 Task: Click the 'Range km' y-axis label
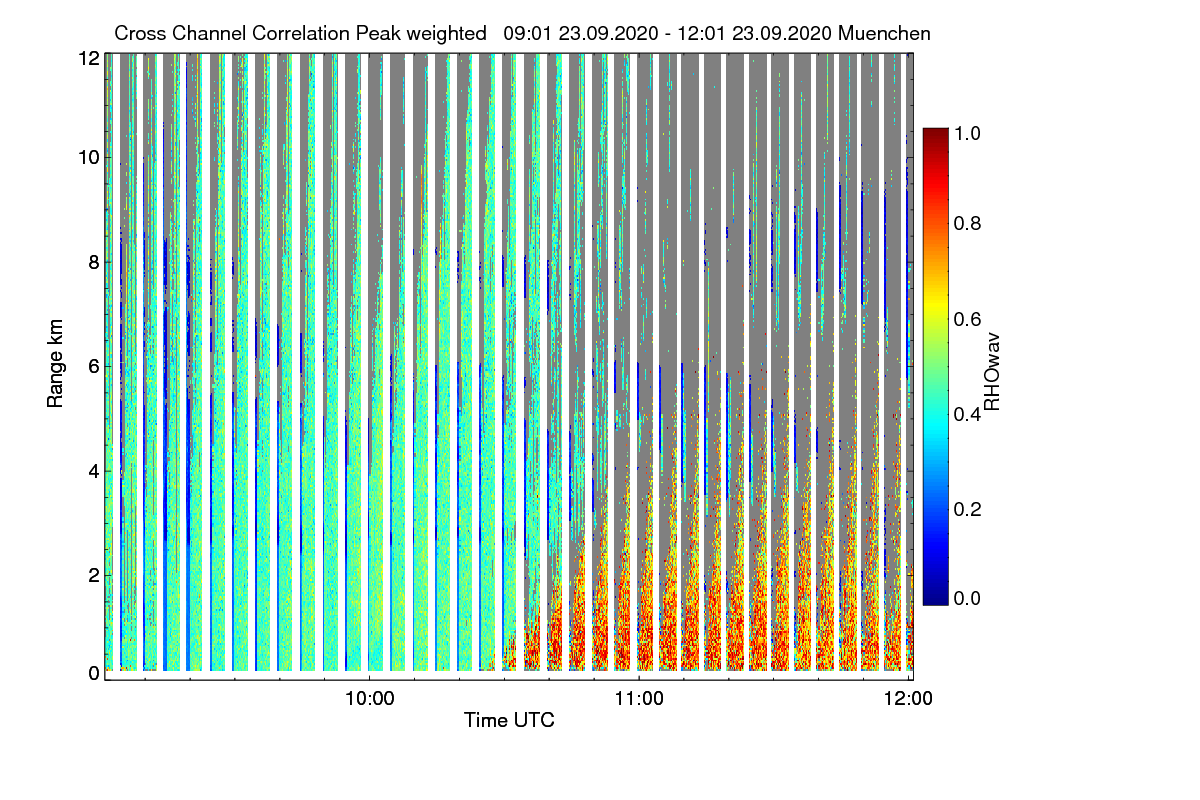pos(55,364)
